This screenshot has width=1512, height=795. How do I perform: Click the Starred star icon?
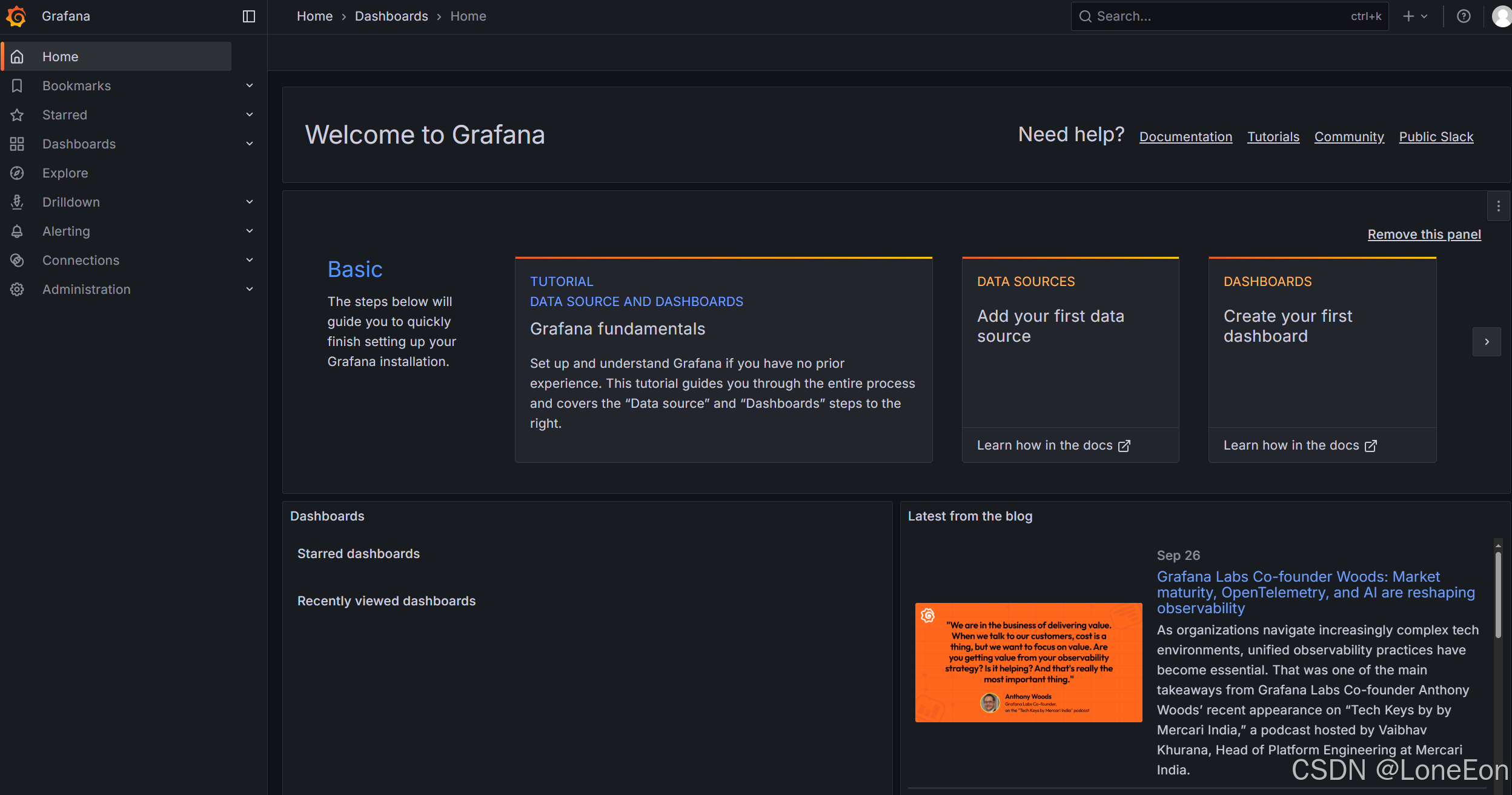18,115
